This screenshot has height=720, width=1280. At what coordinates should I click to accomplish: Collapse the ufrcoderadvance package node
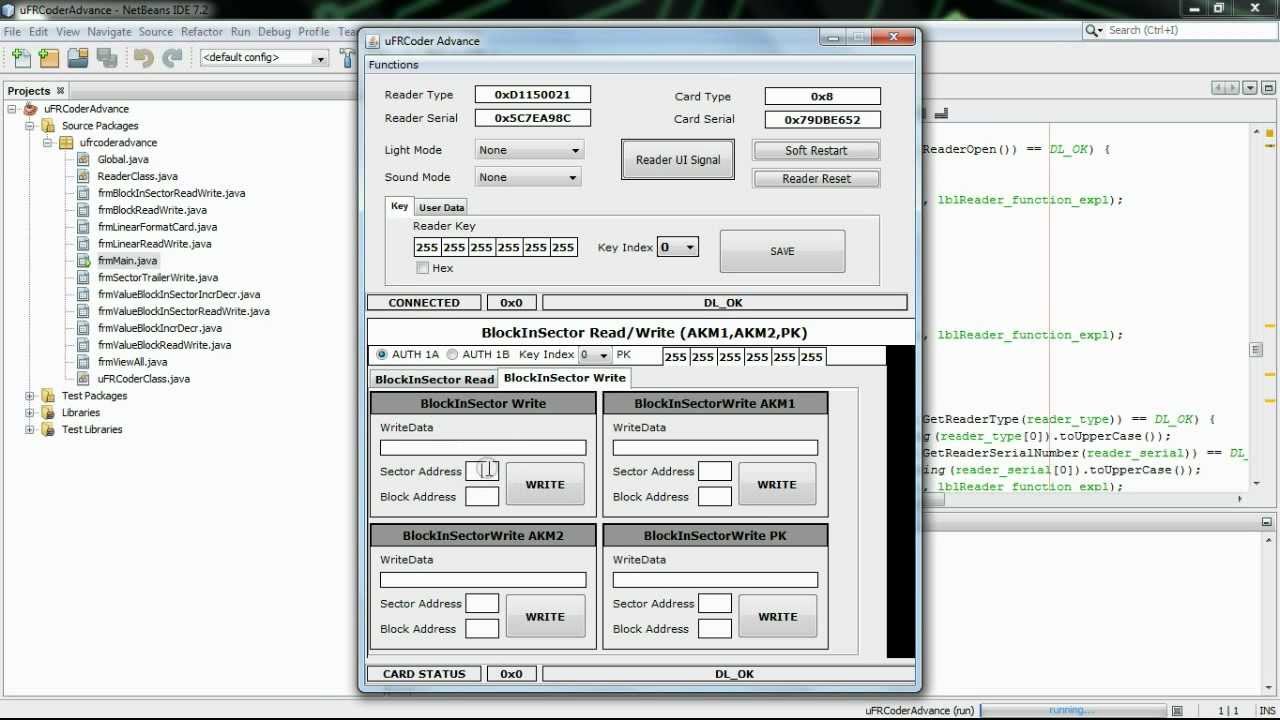click(x=47, y=143)
